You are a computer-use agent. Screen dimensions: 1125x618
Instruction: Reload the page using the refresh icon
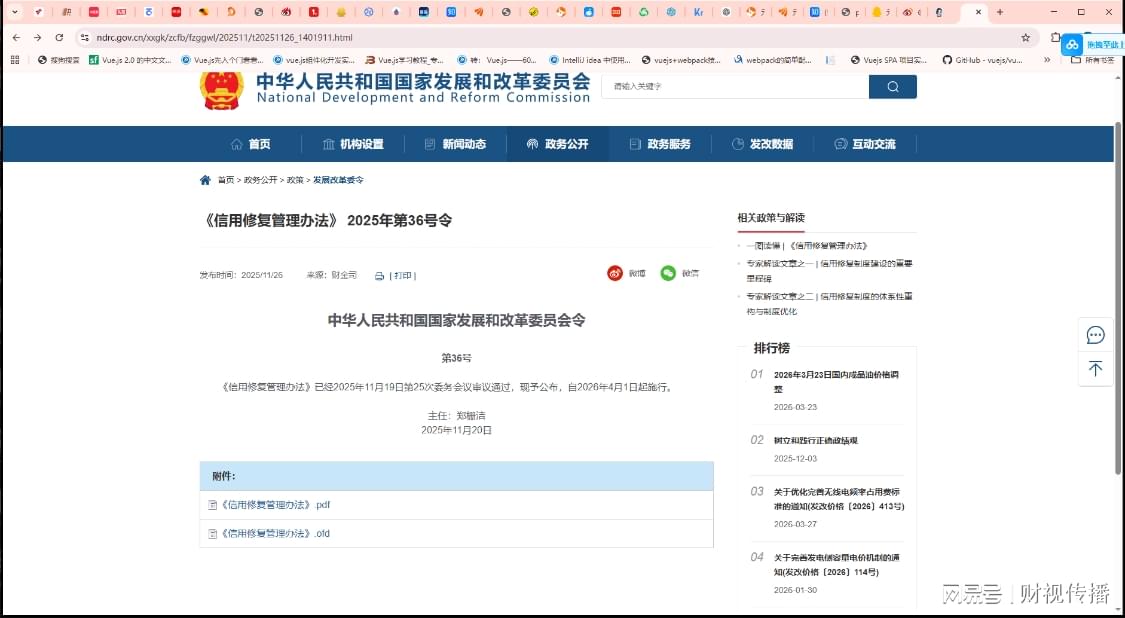(59, 37)
